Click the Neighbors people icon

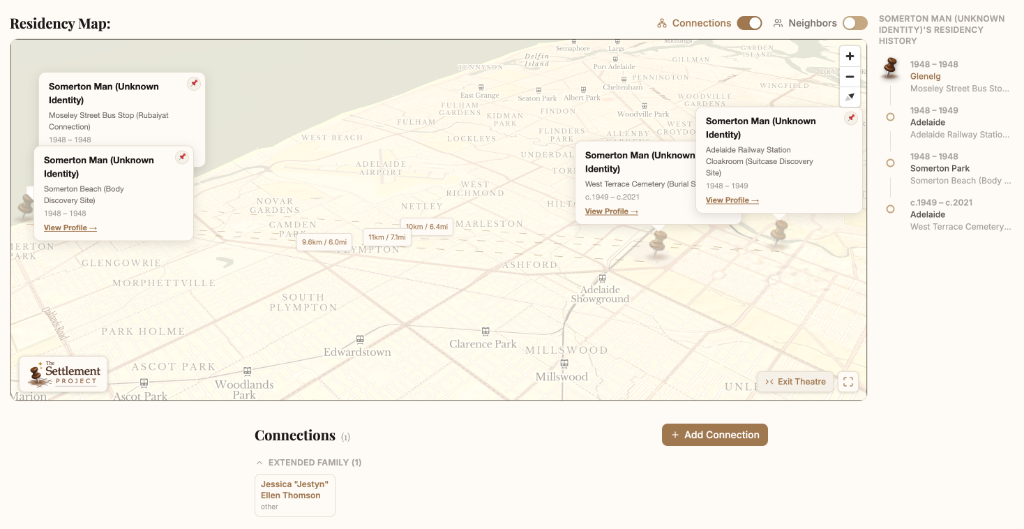pos(778,24)
